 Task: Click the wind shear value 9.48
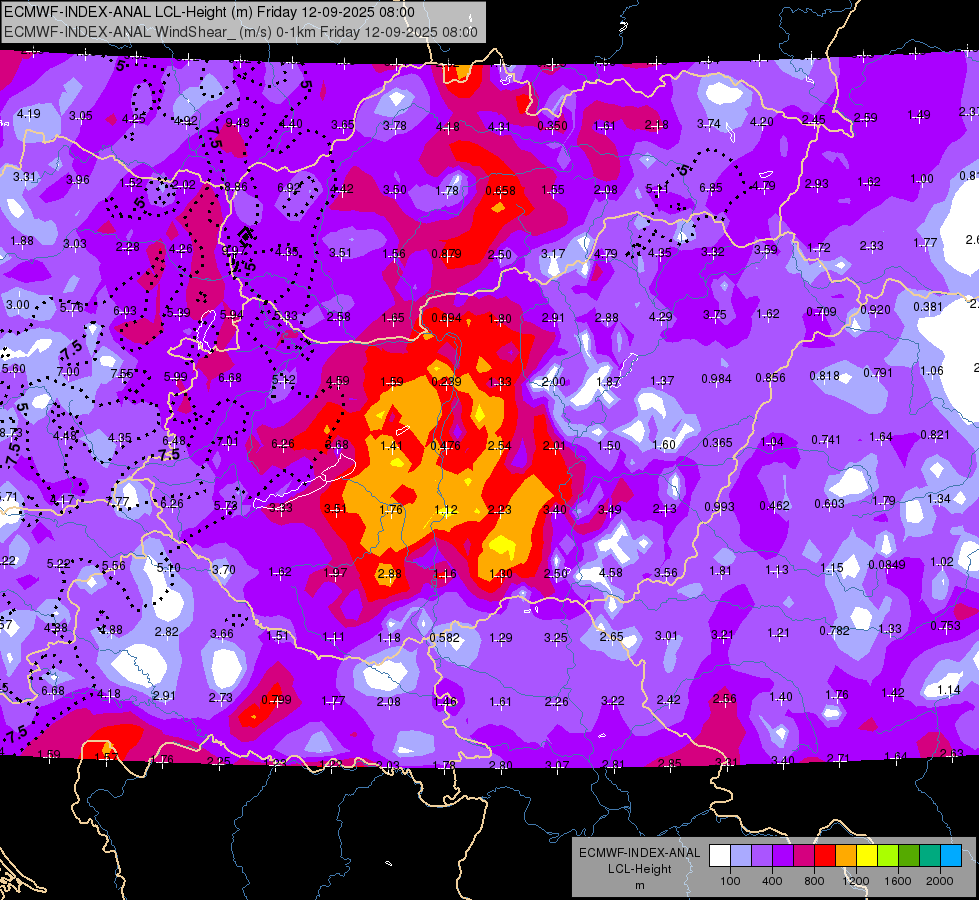[237, 122]
